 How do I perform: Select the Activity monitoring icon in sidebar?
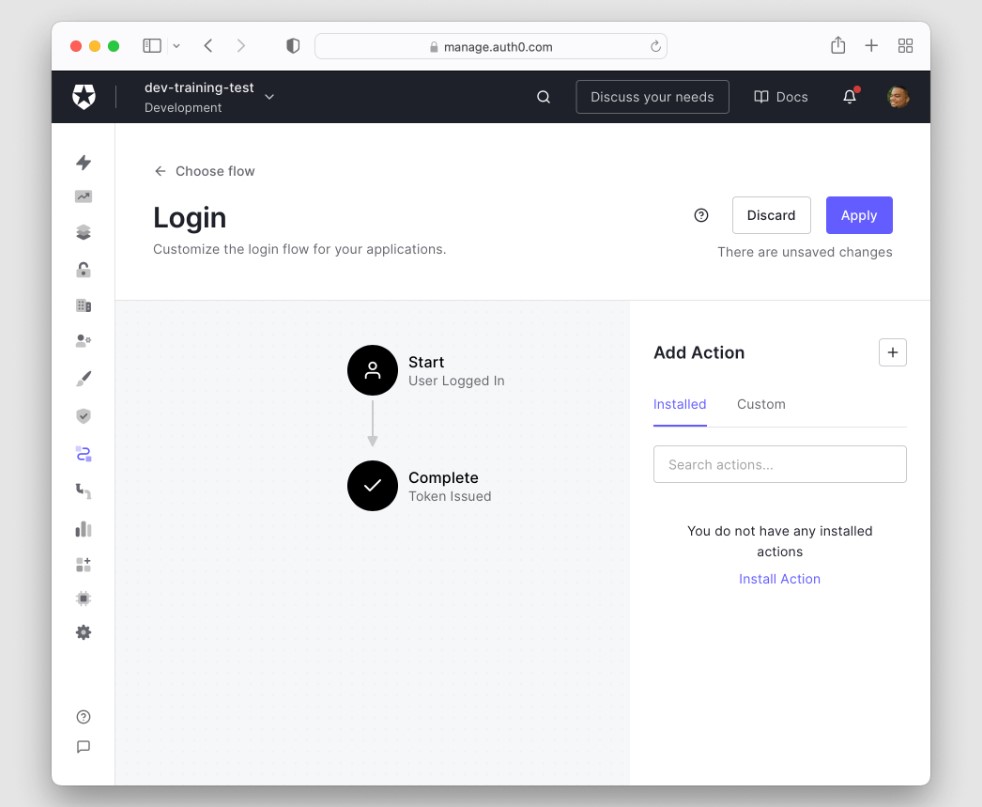click(x=84, y=196)
